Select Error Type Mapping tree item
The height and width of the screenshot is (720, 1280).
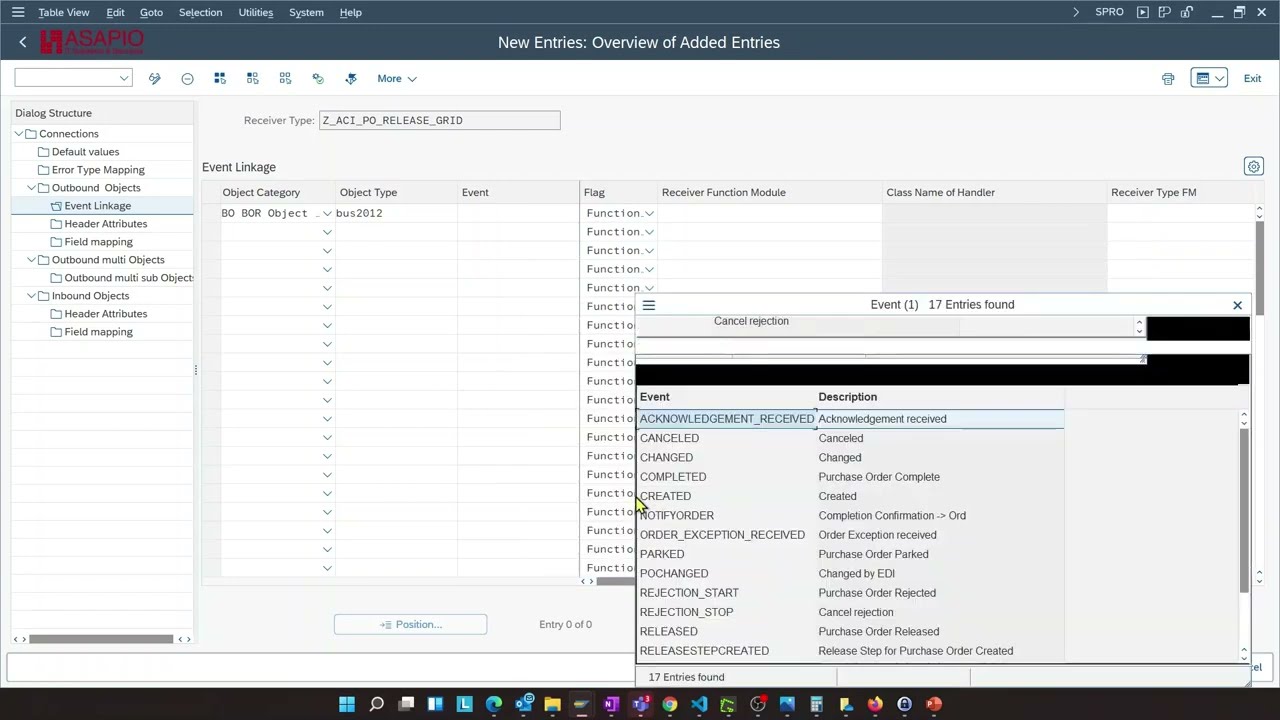[98, 170]
